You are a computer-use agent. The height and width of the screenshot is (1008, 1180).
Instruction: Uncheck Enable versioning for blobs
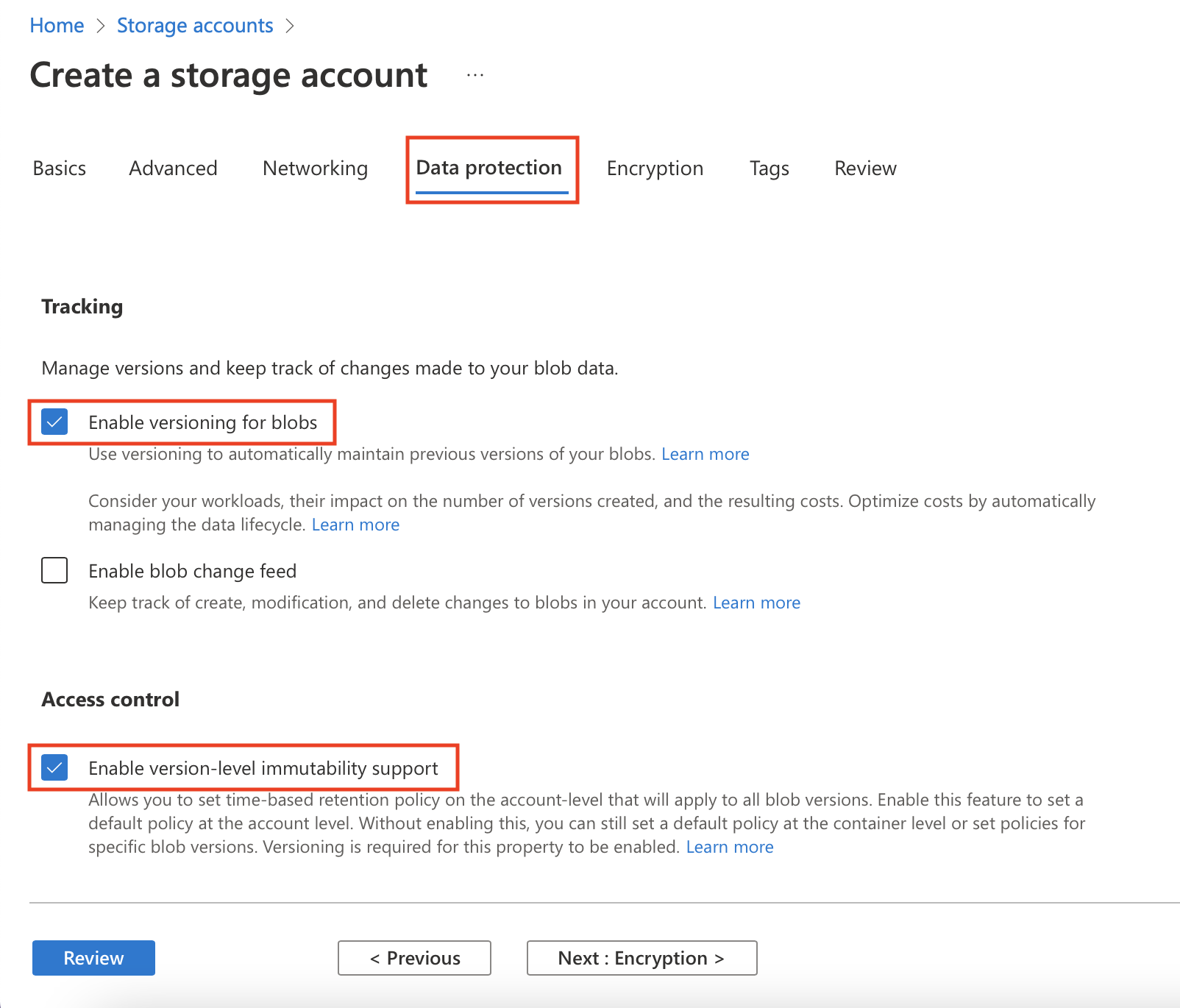55,422
